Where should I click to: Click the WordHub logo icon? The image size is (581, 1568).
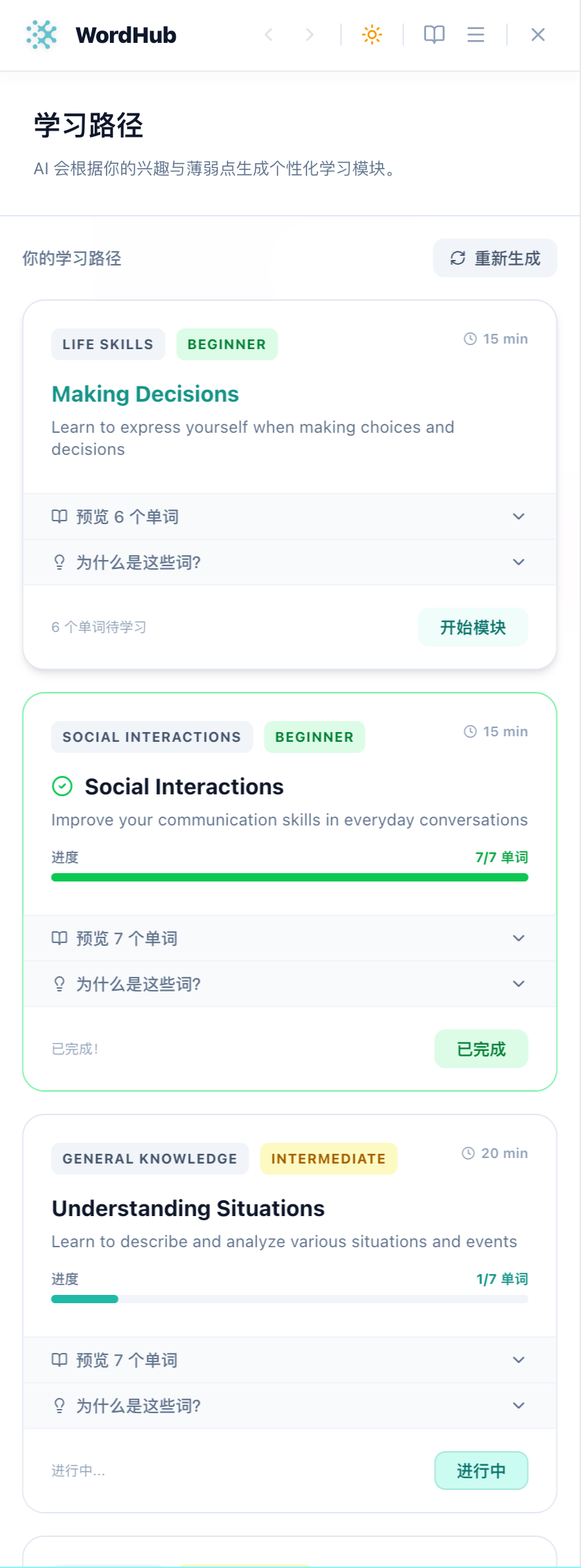[x=41, y=35]
